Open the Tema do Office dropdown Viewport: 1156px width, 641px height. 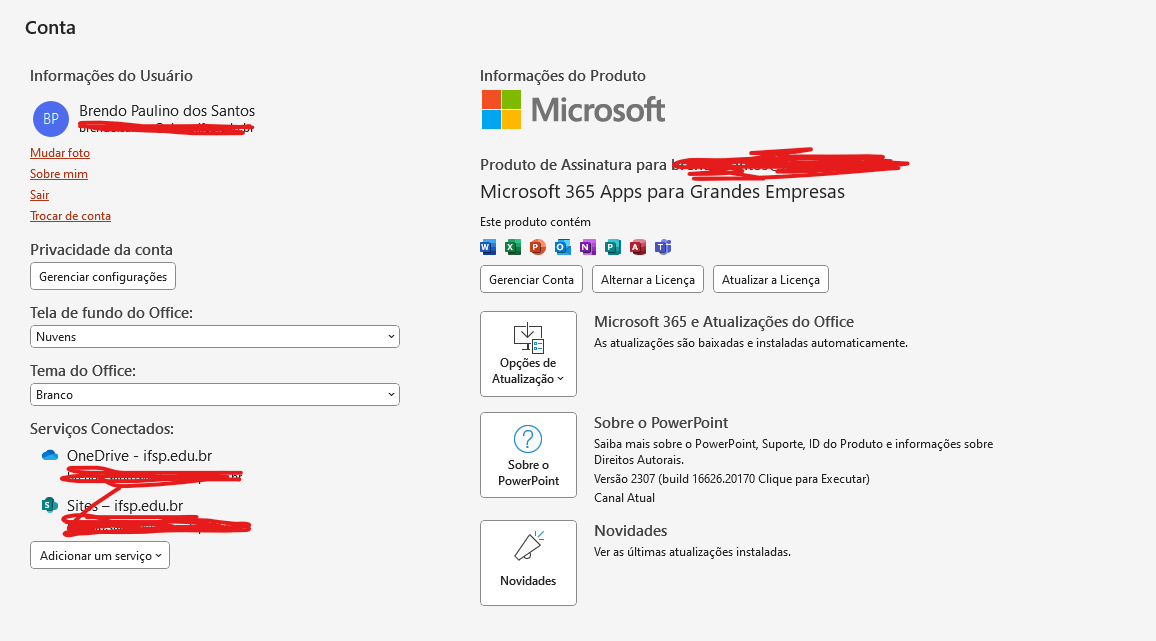[215, 395]
